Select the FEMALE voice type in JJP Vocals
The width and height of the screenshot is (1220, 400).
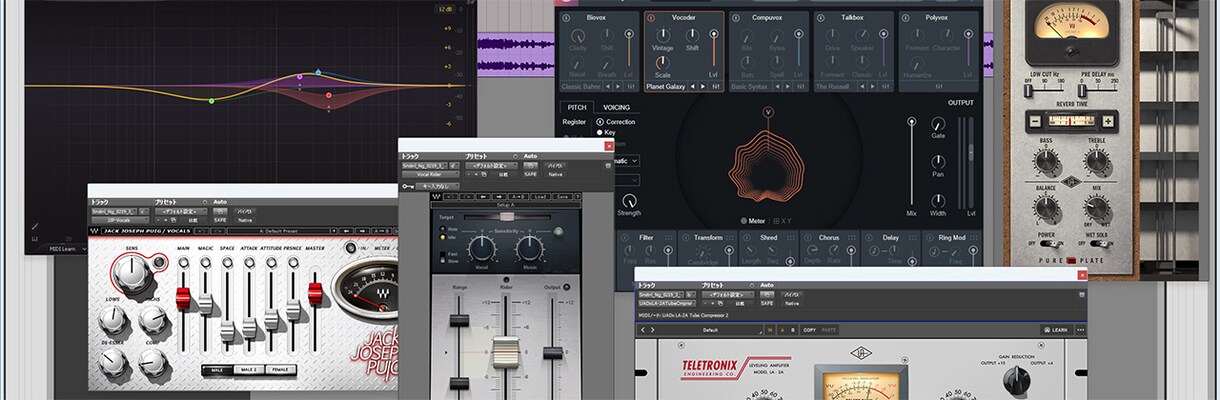[x=280, y=369]
